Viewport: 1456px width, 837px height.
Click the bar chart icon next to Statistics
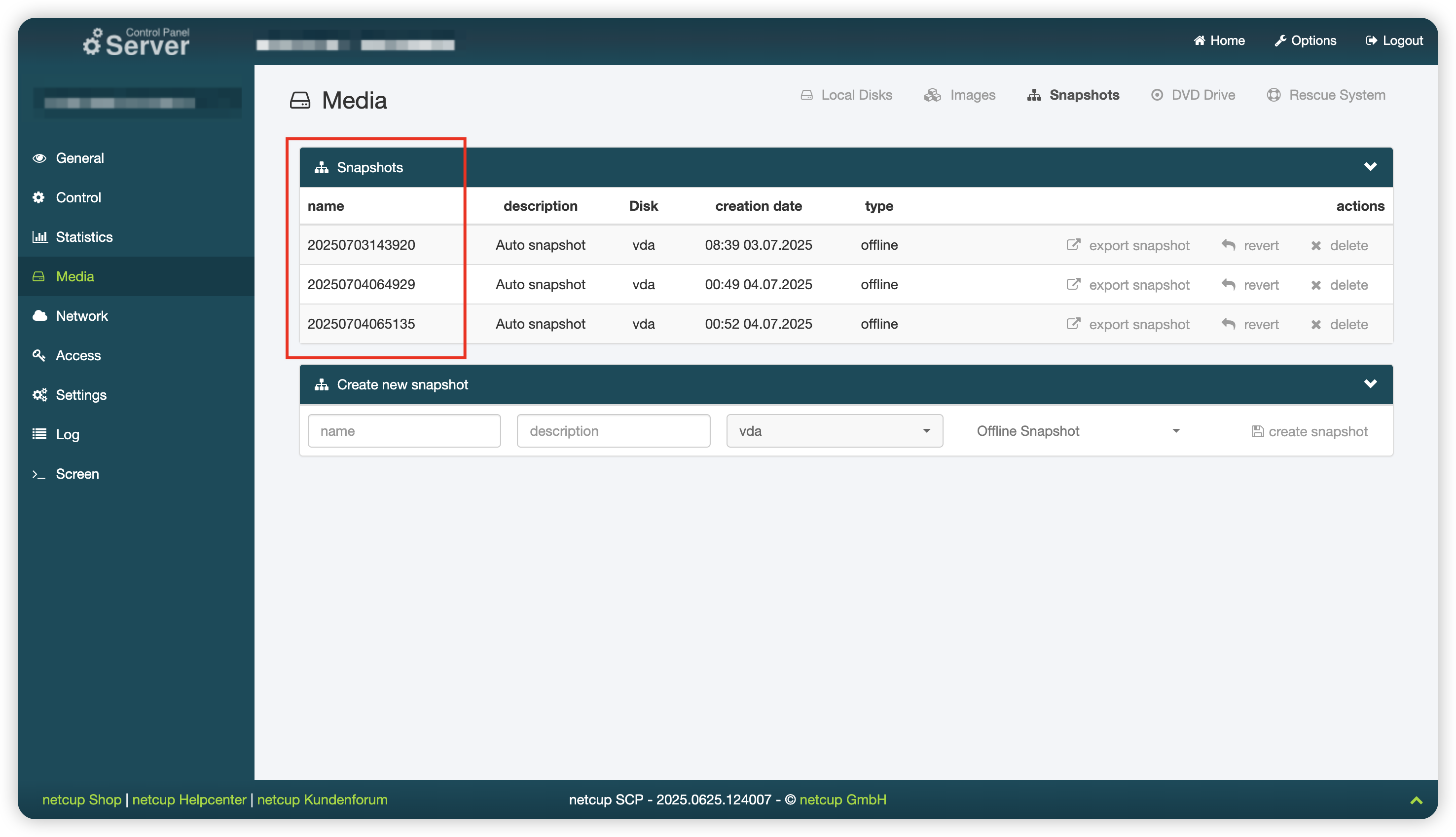[x=39, y=236]
